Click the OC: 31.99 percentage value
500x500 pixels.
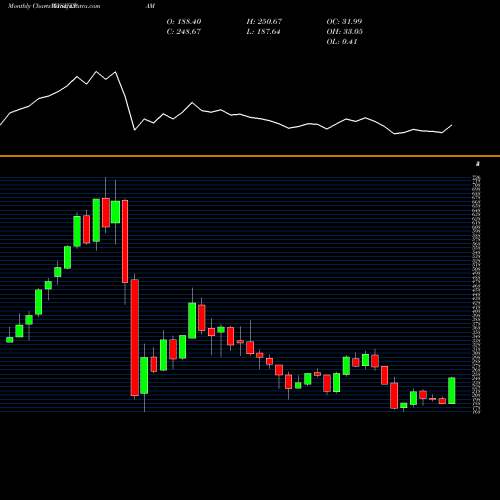point(344,22)
